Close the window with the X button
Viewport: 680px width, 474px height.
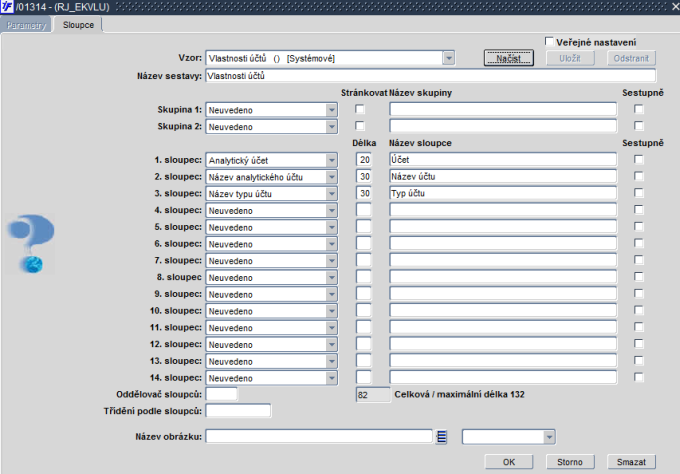[x=675, y=7]
